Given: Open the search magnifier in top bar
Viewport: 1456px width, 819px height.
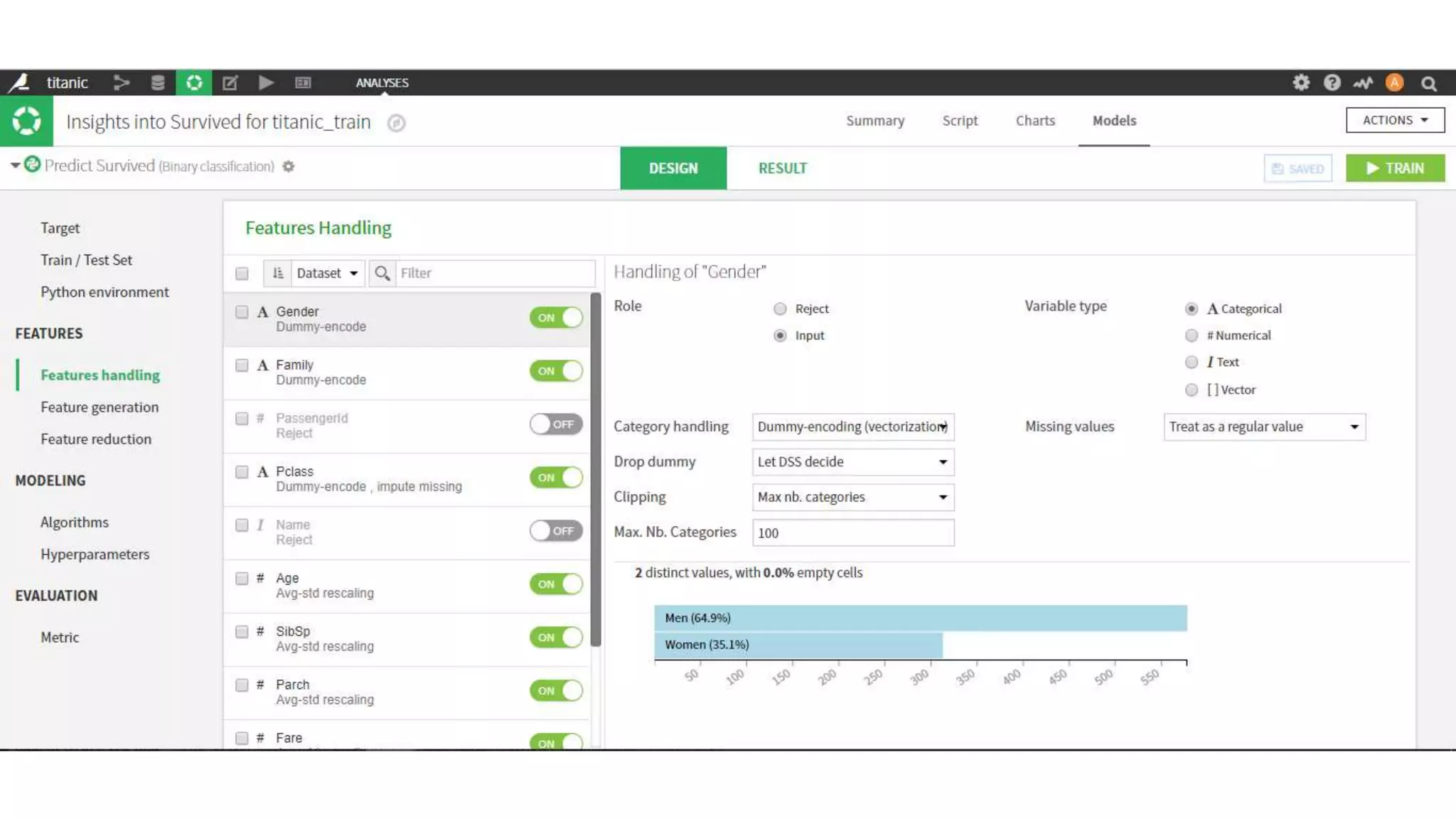Looking at the screenshot, I should click(1428, 83).
